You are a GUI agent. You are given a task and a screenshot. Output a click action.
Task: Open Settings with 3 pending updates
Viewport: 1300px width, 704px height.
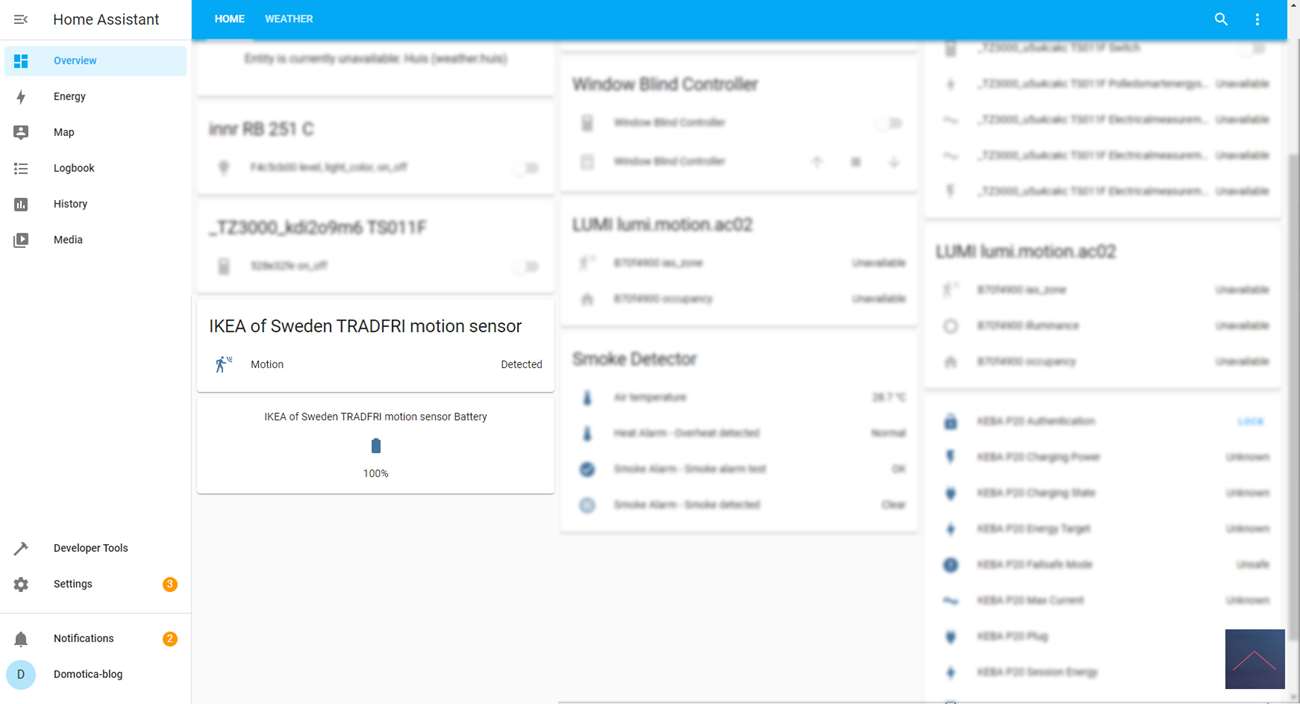point(95,584)
